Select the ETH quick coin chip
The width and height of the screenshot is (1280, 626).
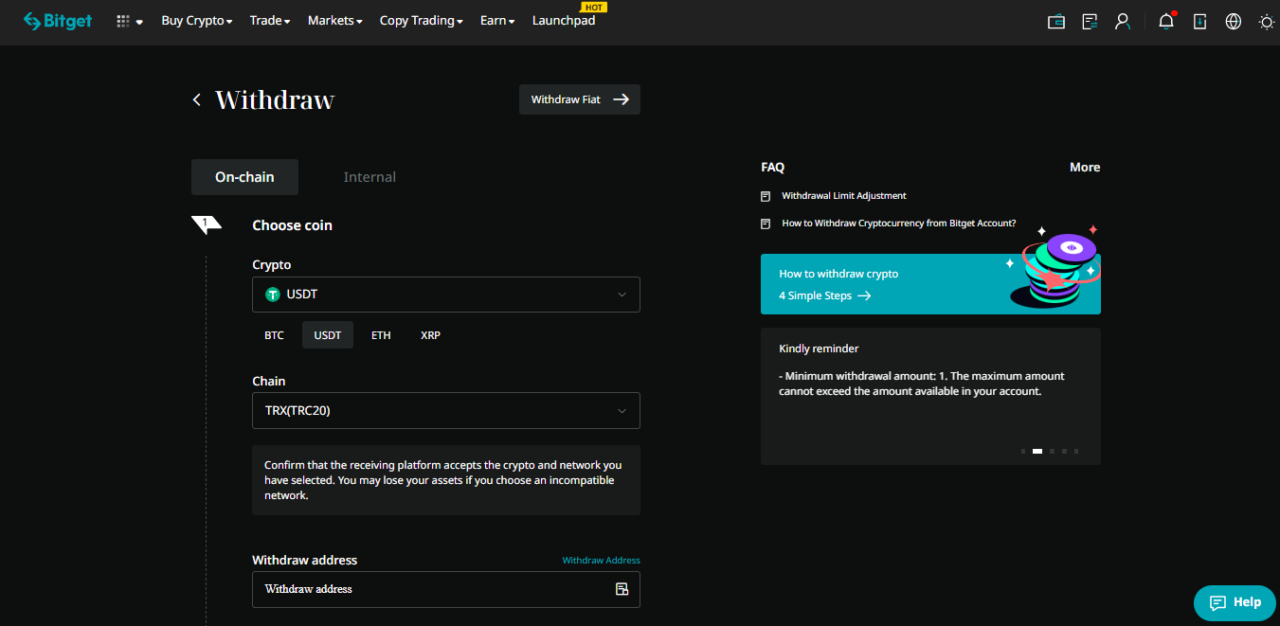[x=381, y=335]
